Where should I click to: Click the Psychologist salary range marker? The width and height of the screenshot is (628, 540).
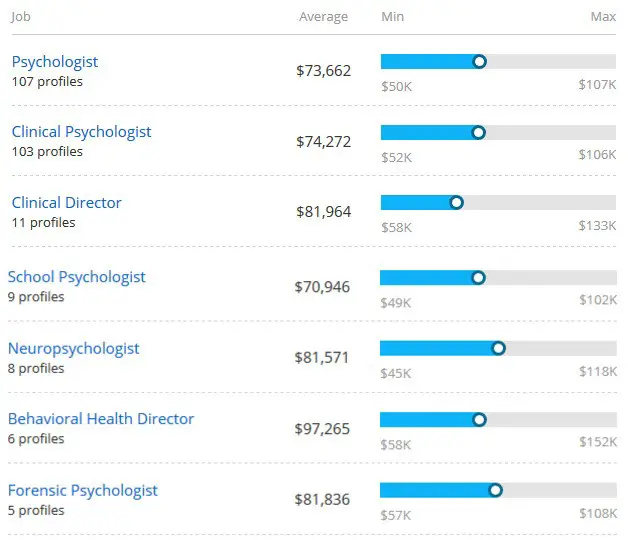(479, 62)
